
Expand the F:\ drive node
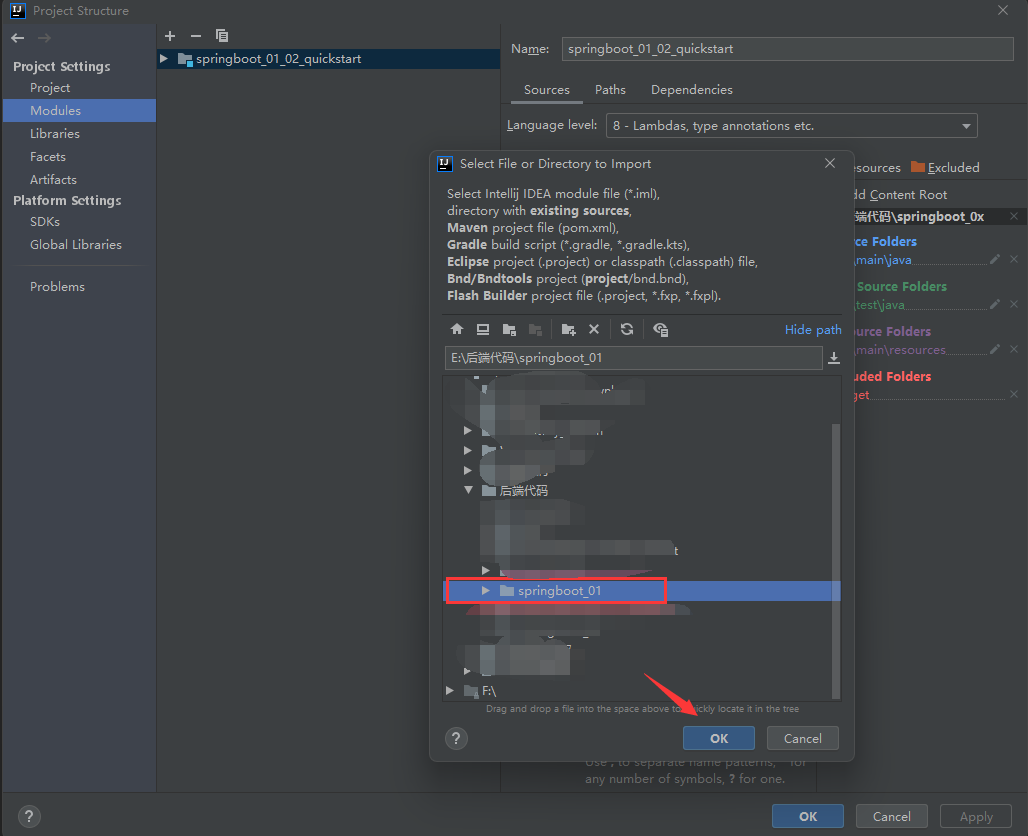450,690
